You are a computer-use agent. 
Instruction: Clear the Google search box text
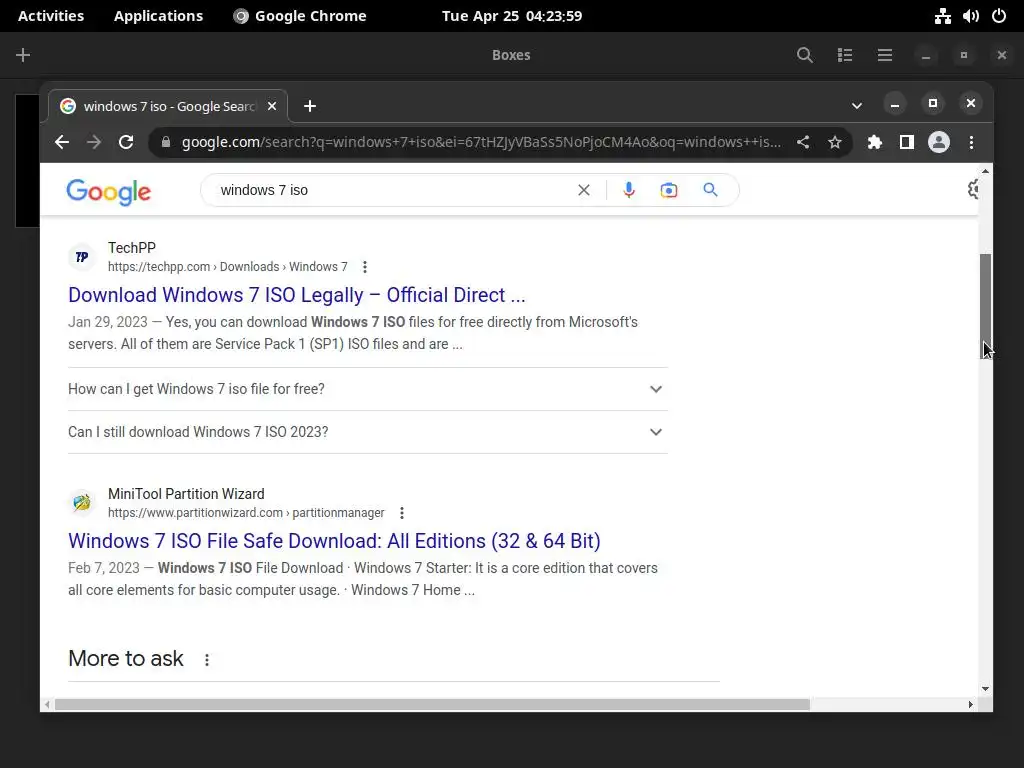pos(584,190)
